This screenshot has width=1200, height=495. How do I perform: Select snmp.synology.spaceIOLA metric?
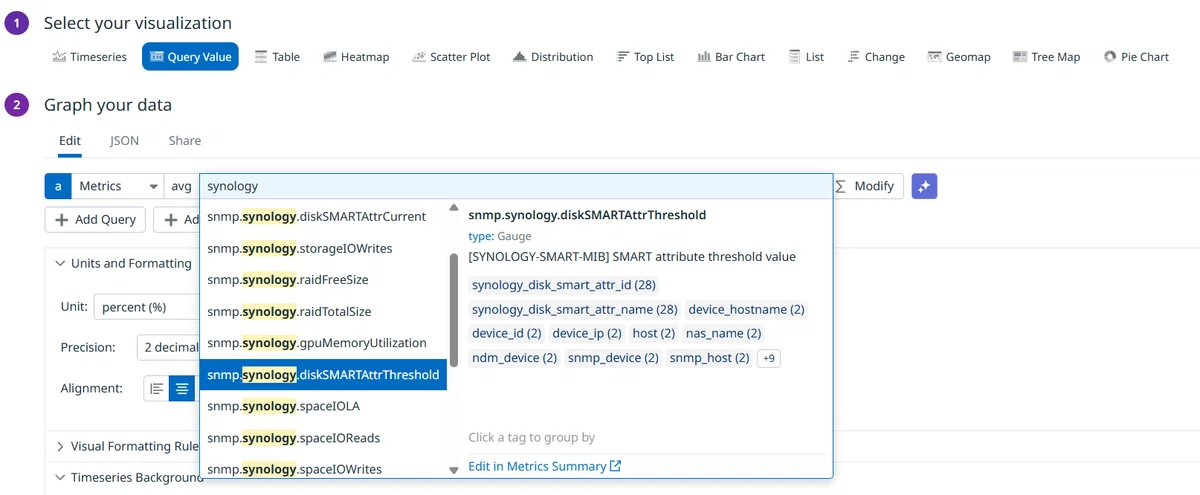(323, 406)
